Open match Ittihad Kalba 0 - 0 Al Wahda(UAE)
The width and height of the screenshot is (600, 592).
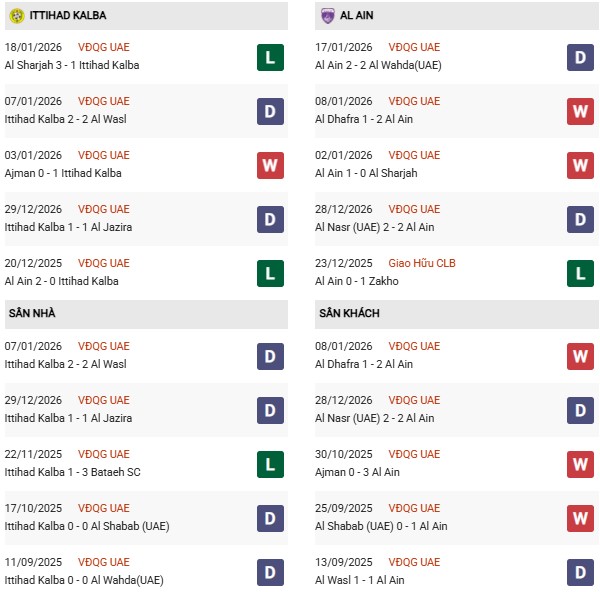(84, 580)
